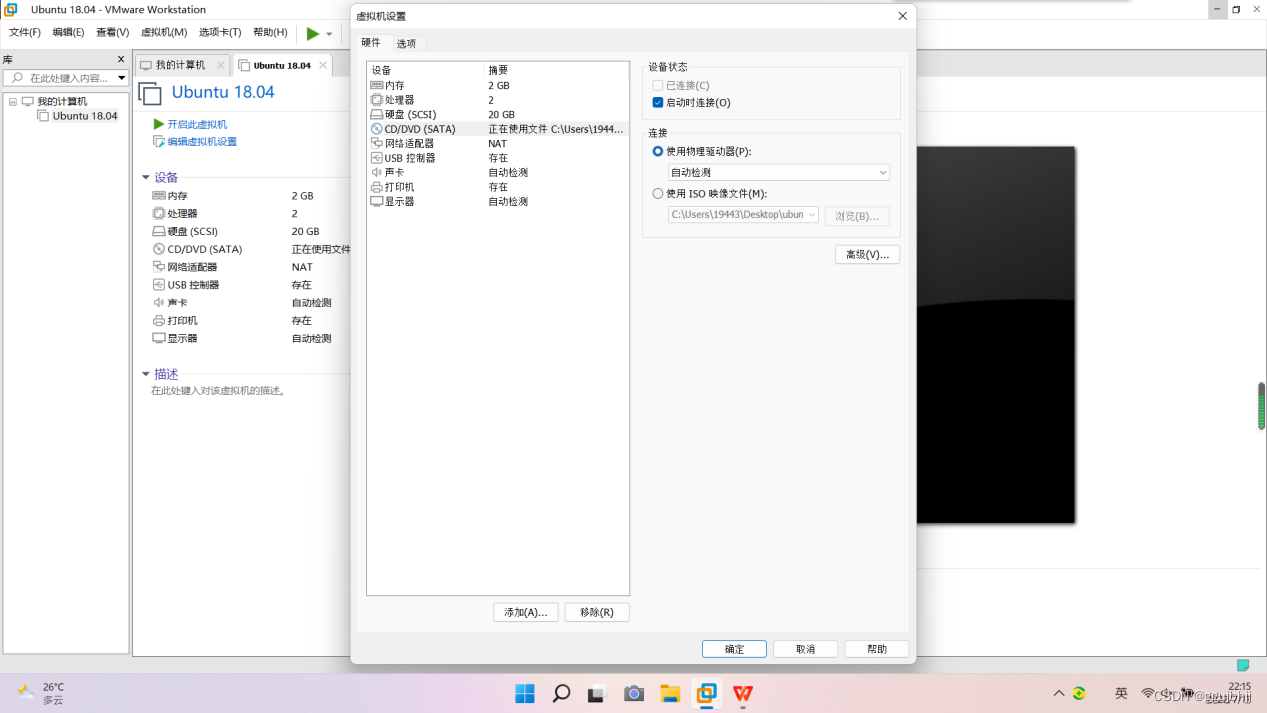
Task: Click the green power-on play icon in toolbar
Action: [x=313, y=33]
